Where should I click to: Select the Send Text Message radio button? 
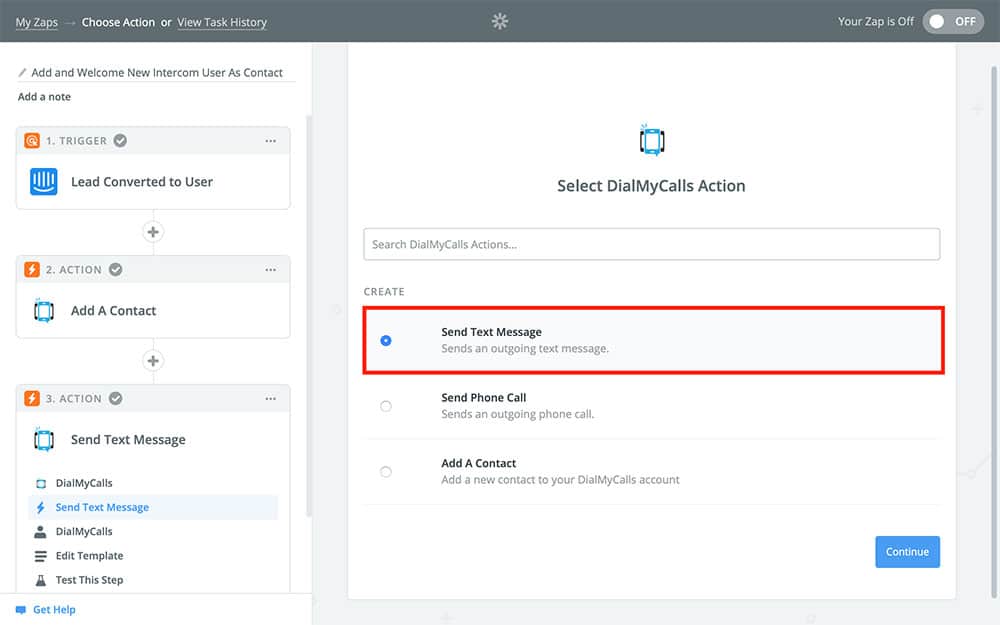point(386,341)
